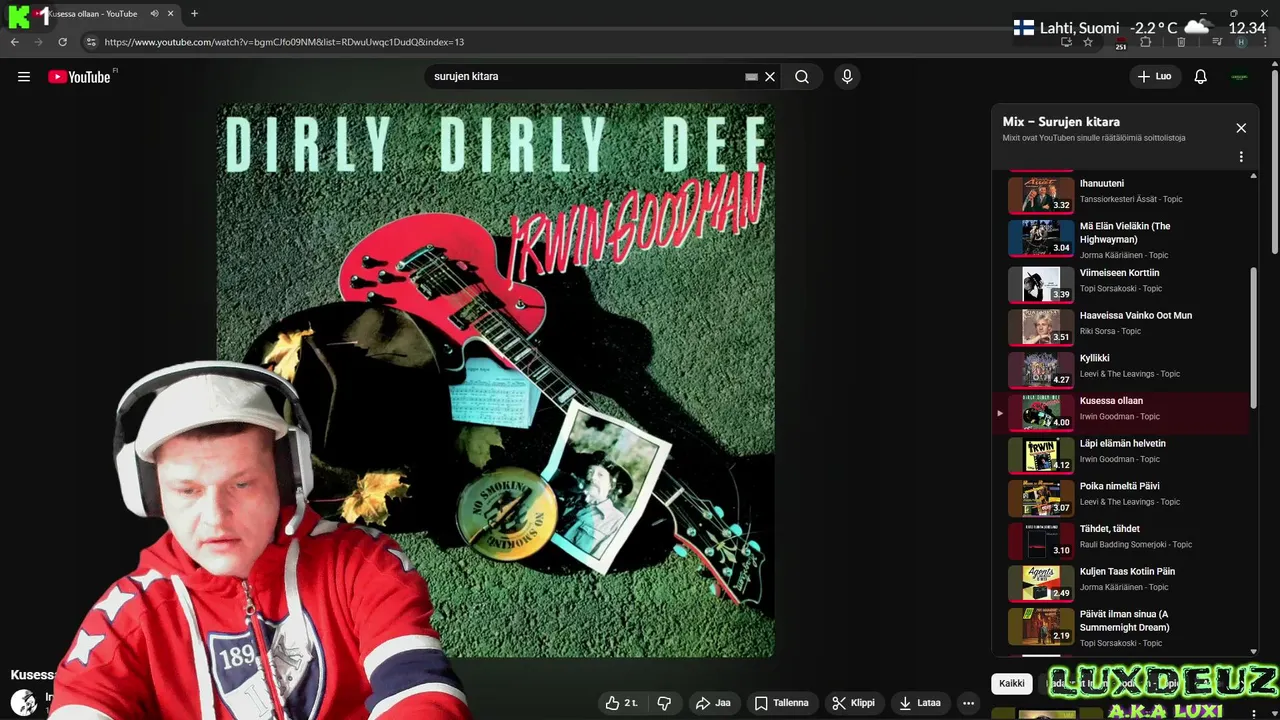Click the mix playlist scrollbar

[1254, 337]
